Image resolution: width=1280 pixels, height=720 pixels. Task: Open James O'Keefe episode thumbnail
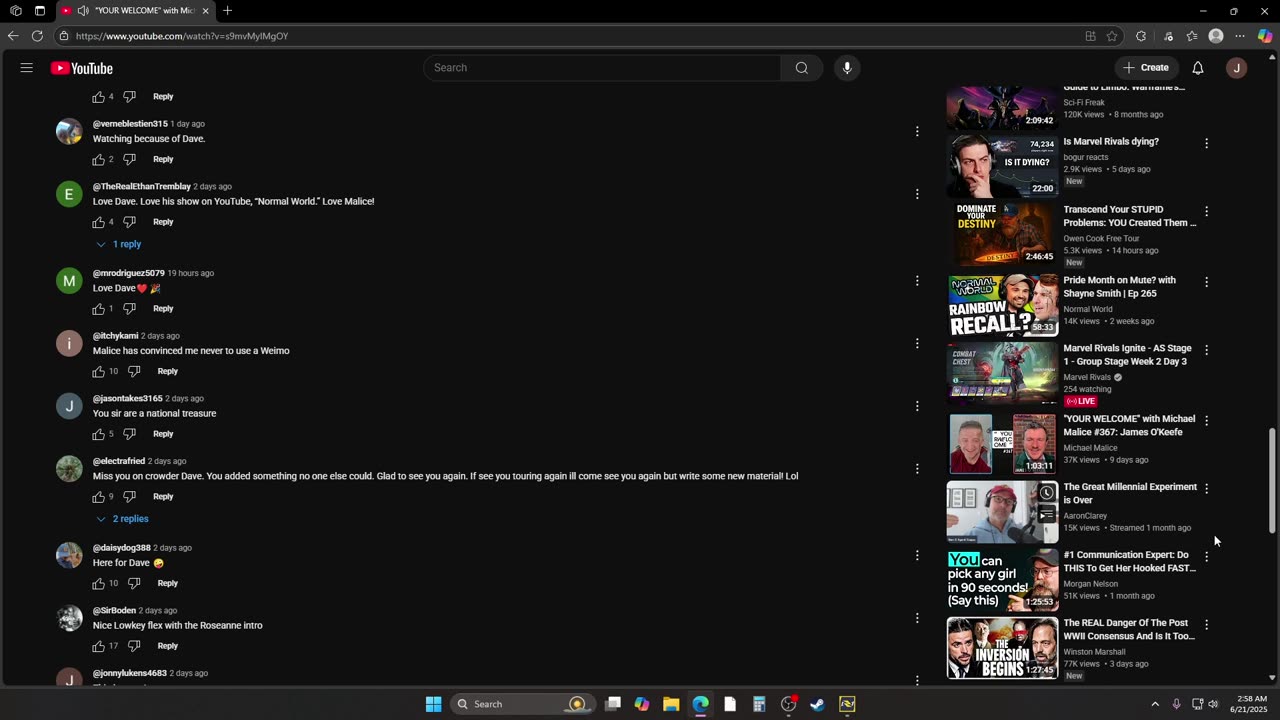(1003, 444)
